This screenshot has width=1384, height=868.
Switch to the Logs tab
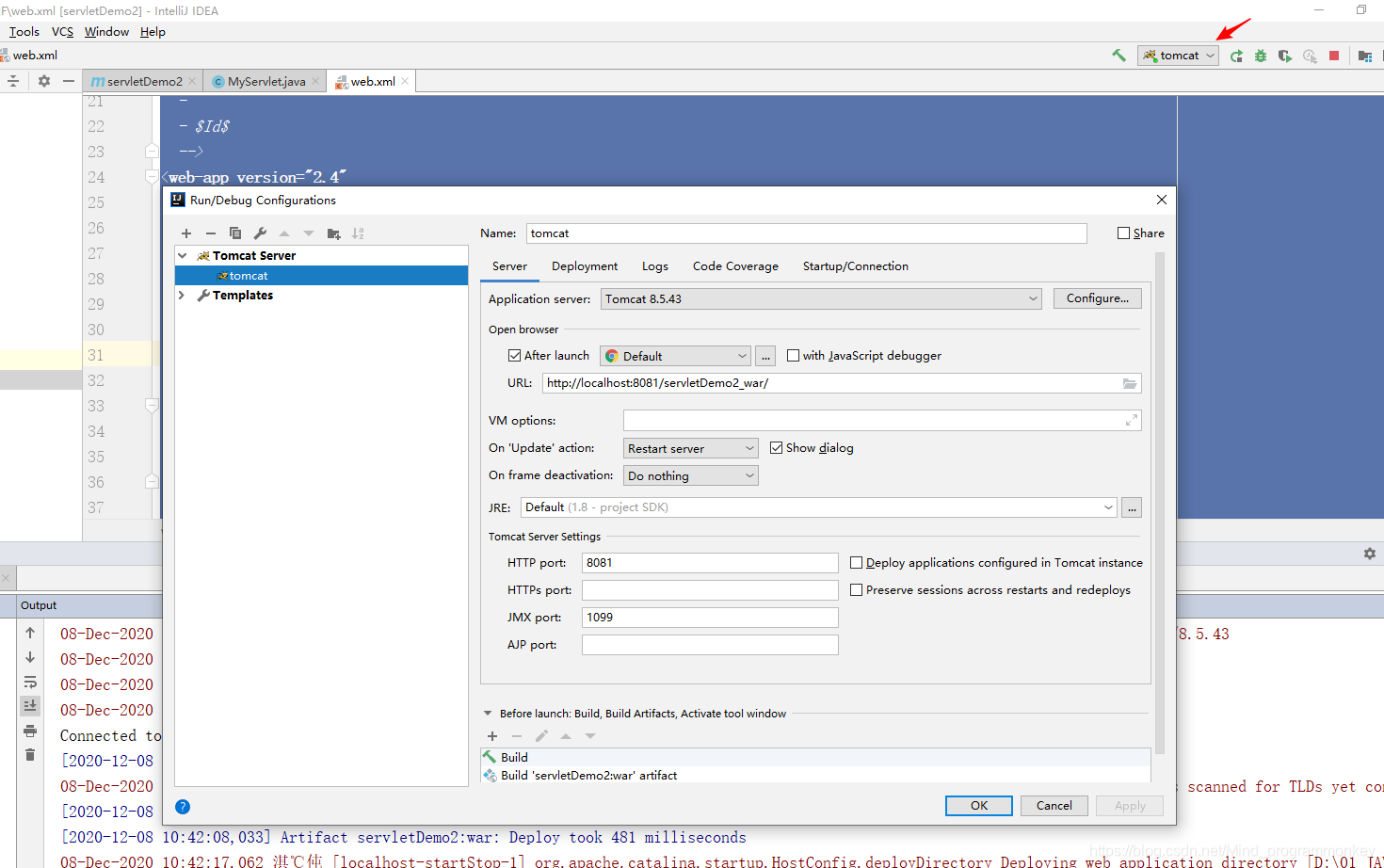(655, 266)
